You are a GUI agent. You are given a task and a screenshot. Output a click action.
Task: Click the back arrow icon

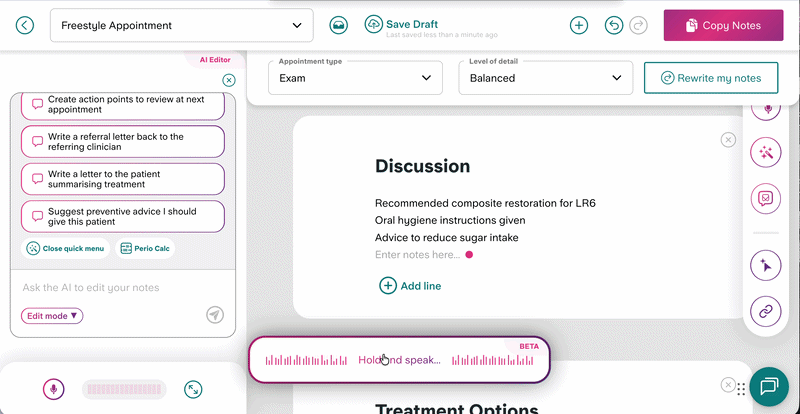pos(25,26)
